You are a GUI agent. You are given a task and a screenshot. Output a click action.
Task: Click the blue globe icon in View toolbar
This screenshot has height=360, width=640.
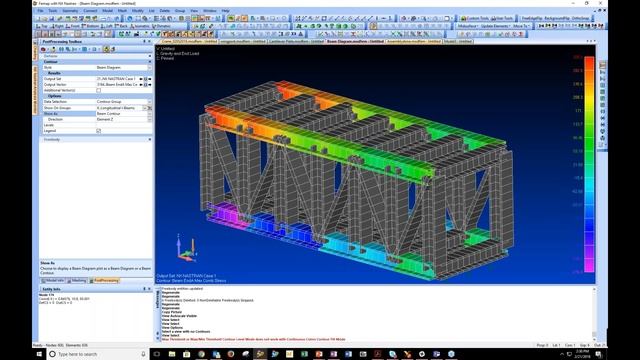130,18
